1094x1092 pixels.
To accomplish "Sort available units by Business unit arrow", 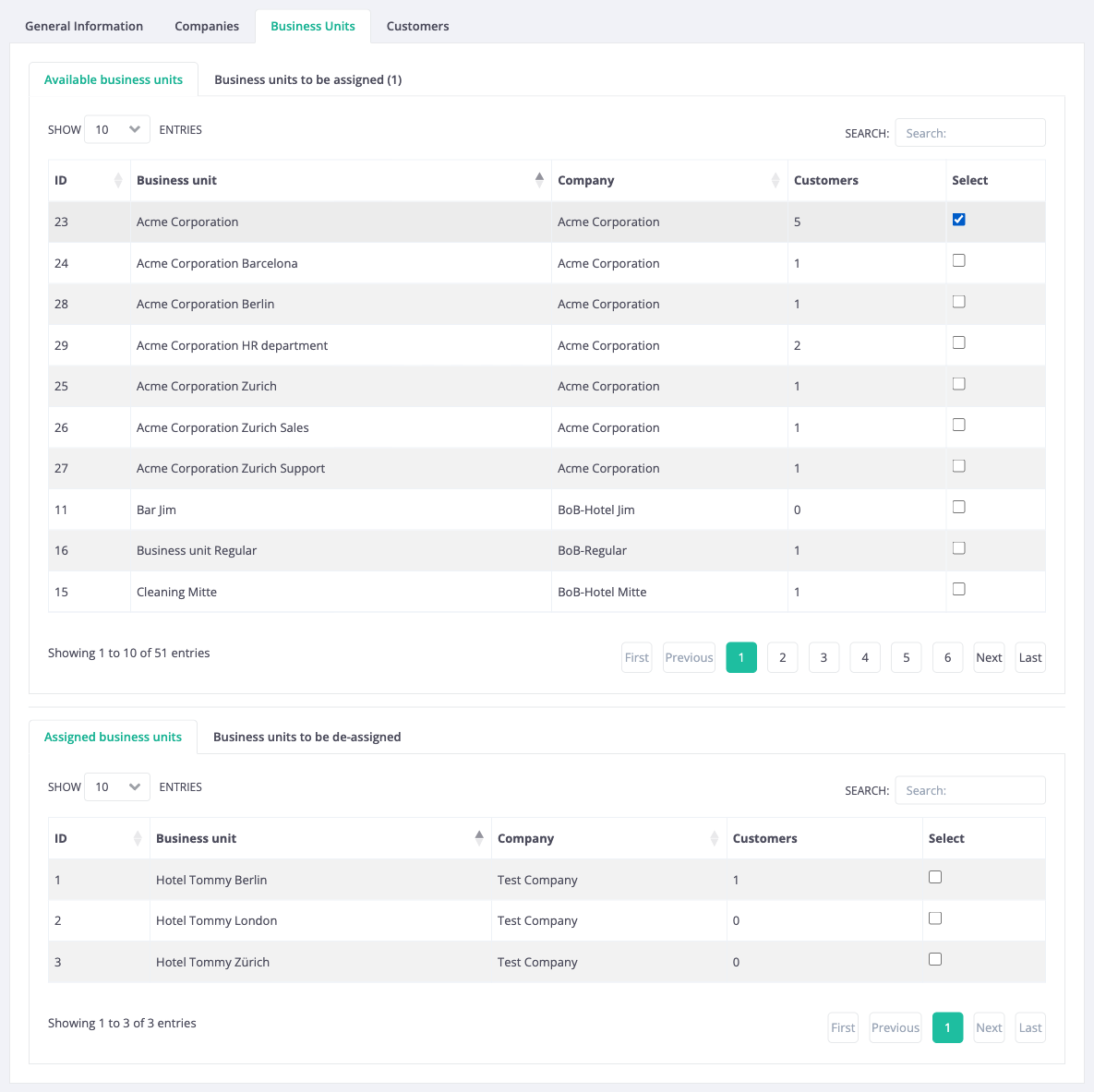I will pyautogui.click(x=539, y=180).
